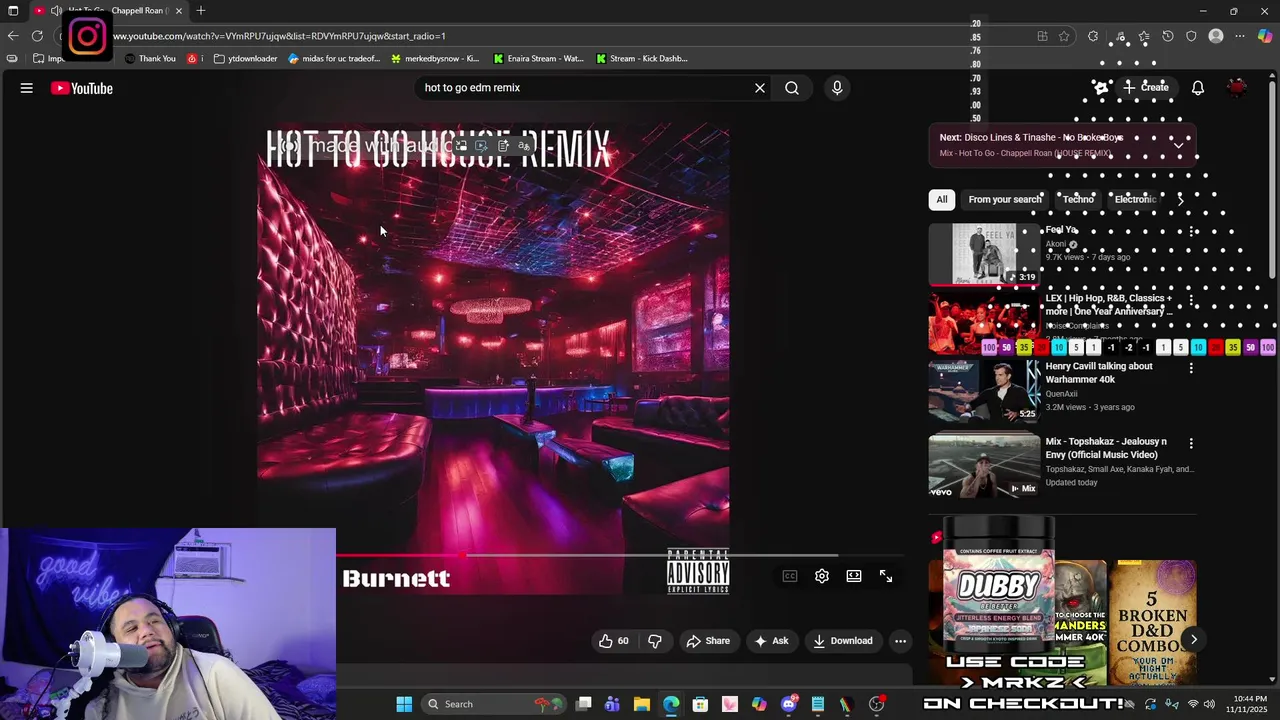Select the All filter chip

click(x=941, y=199)
